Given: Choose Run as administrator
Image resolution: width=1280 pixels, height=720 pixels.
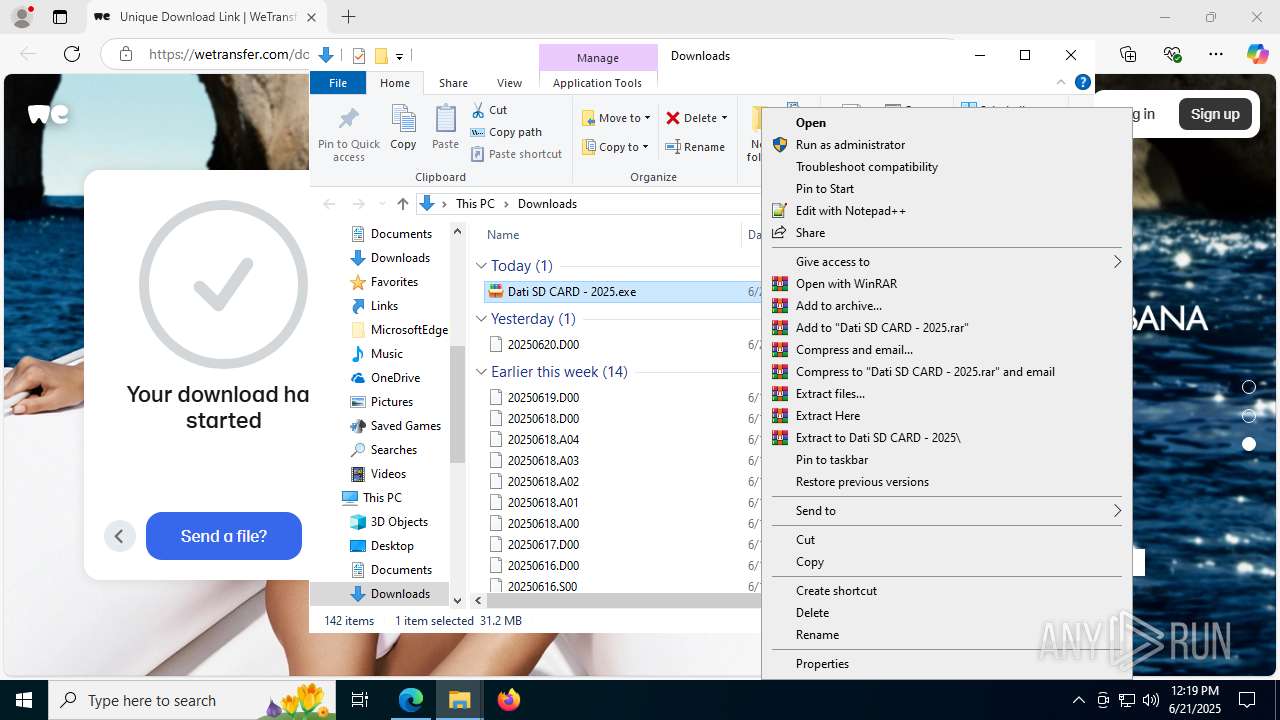Looking at the screenshot, I should tap(945, 145).
